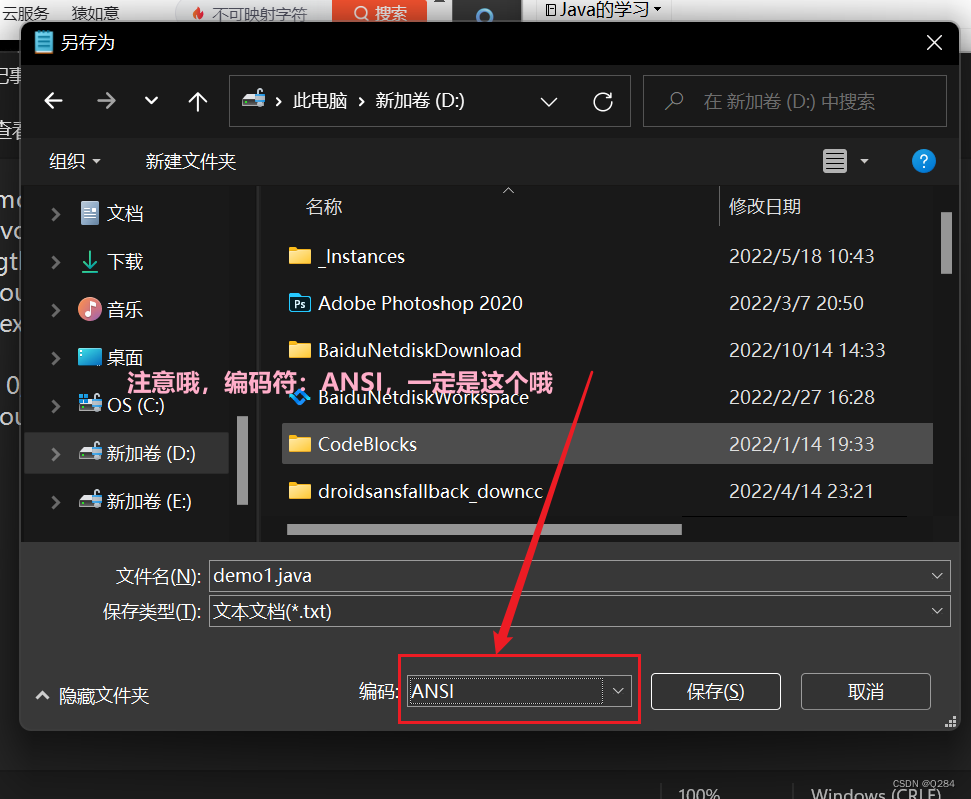Click the back navigation arrow

click(53, 101)
